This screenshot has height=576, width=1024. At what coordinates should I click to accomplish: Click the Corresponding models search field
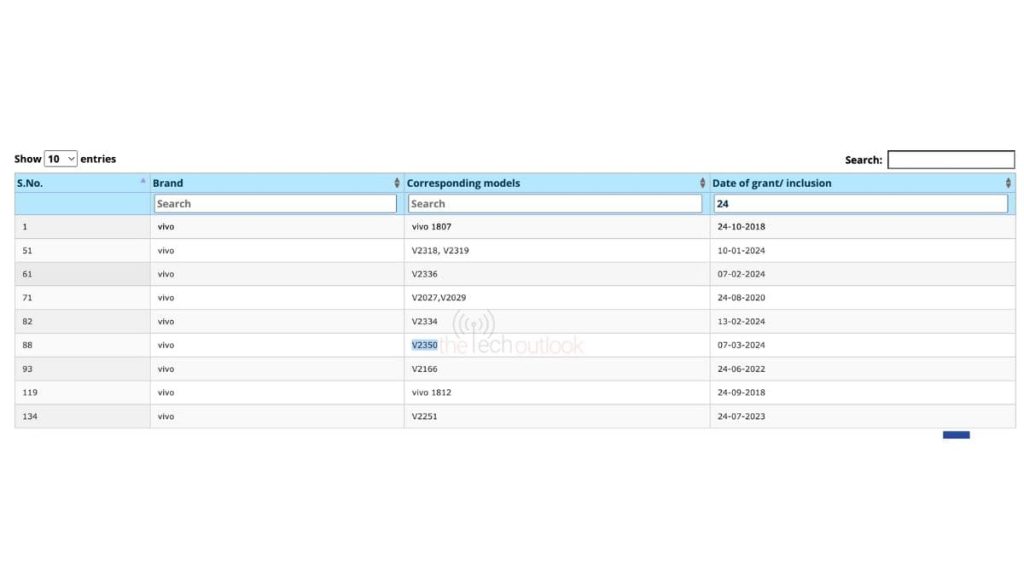(x=555, y=203)
